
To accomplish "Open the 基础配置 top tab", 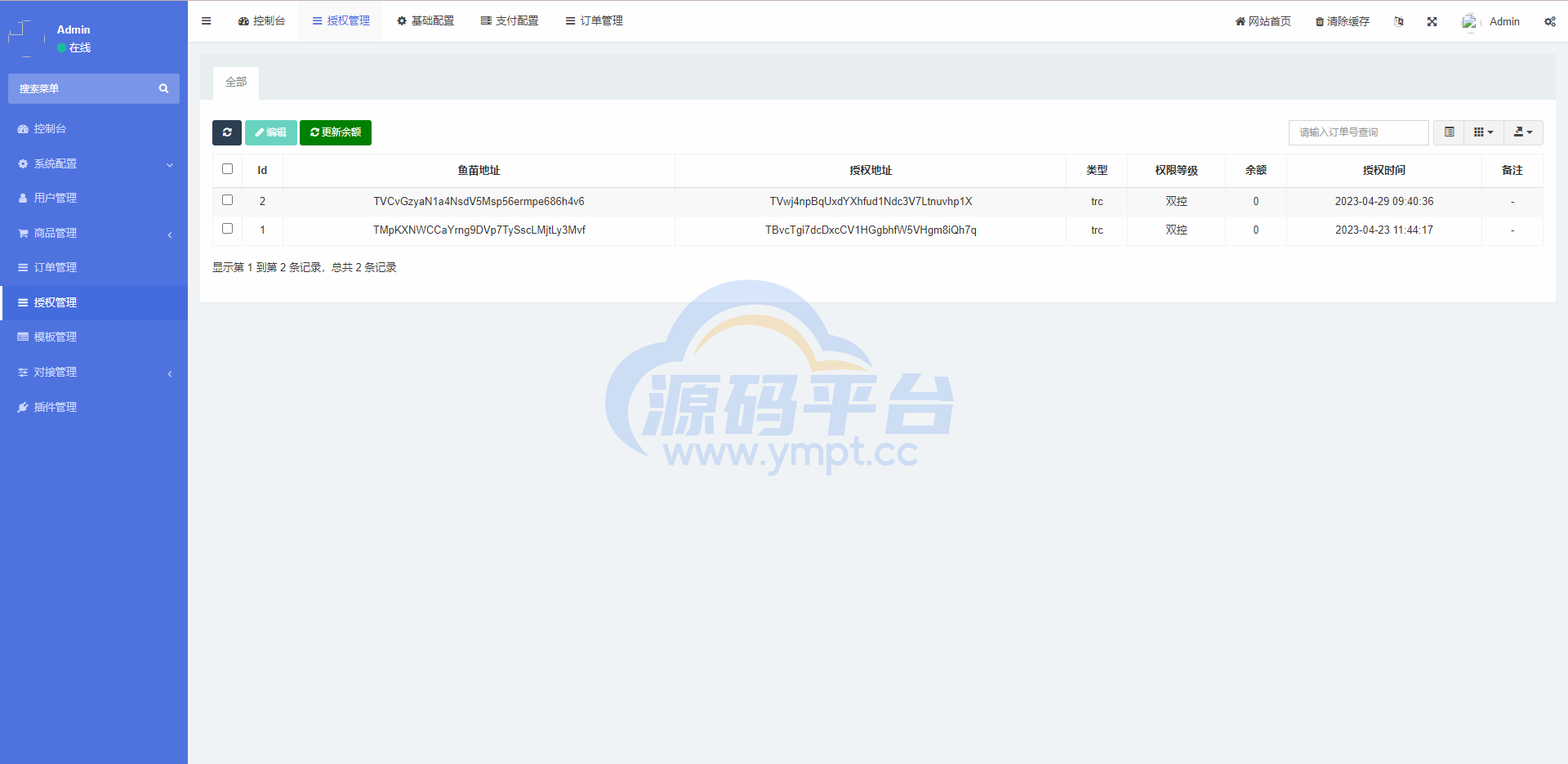I will 425,21.
